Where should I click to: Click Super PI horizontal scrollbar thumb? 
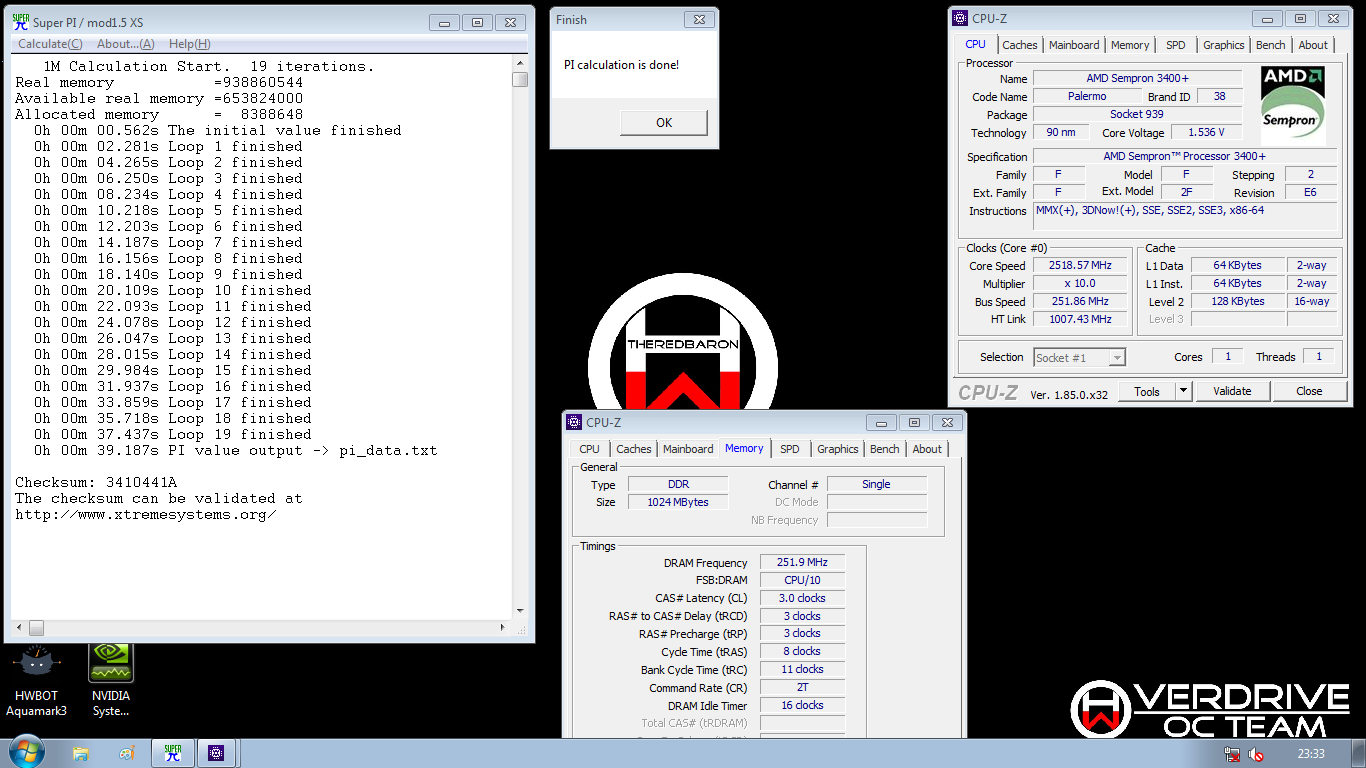pyautogui.click(x=36, y=628)
